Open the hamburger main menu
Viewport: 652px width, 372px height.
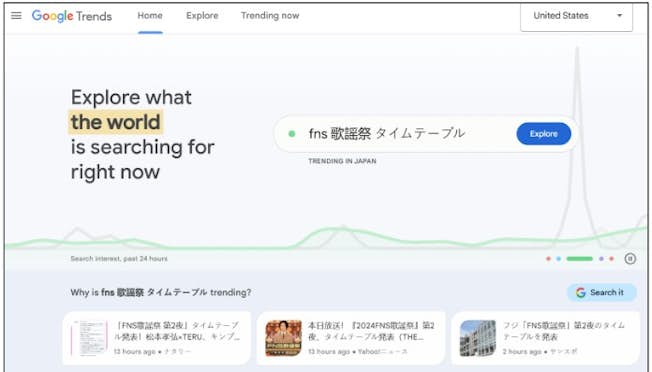[x=16, y=16]
